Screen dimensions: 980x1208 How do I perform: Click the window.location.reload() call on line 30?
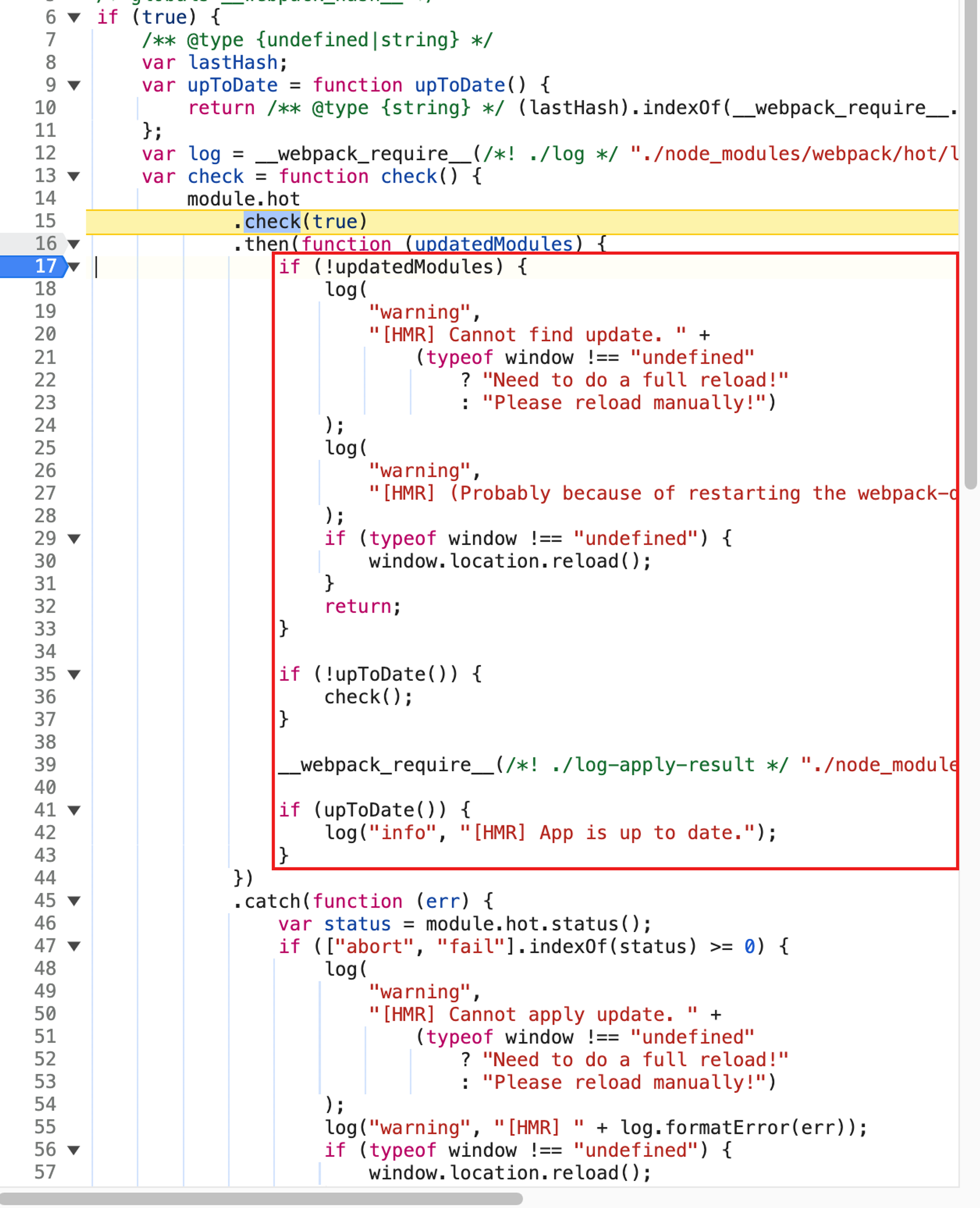pos(509,562)
